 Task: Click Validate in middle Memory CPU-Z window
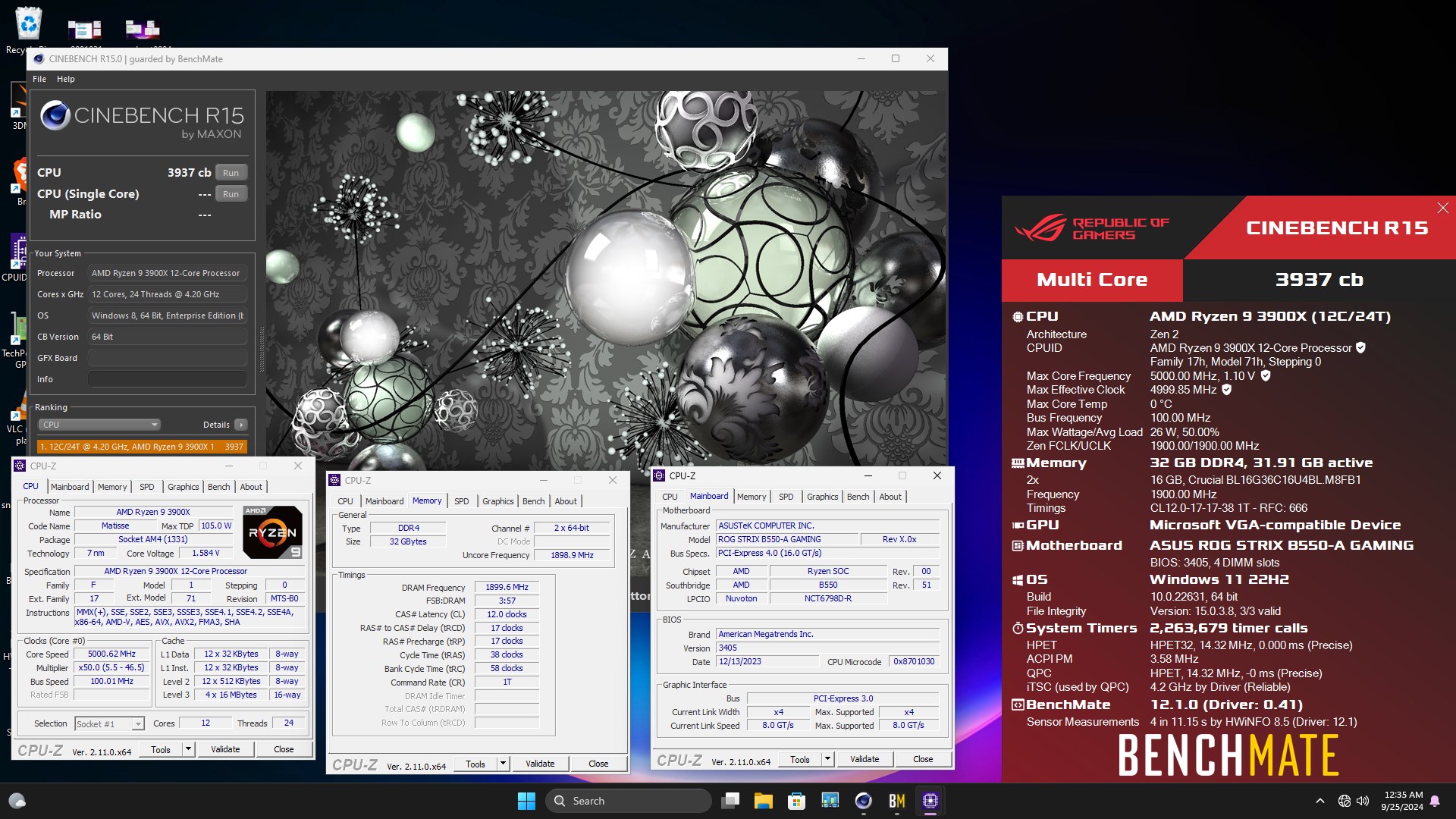coord(540,764)
